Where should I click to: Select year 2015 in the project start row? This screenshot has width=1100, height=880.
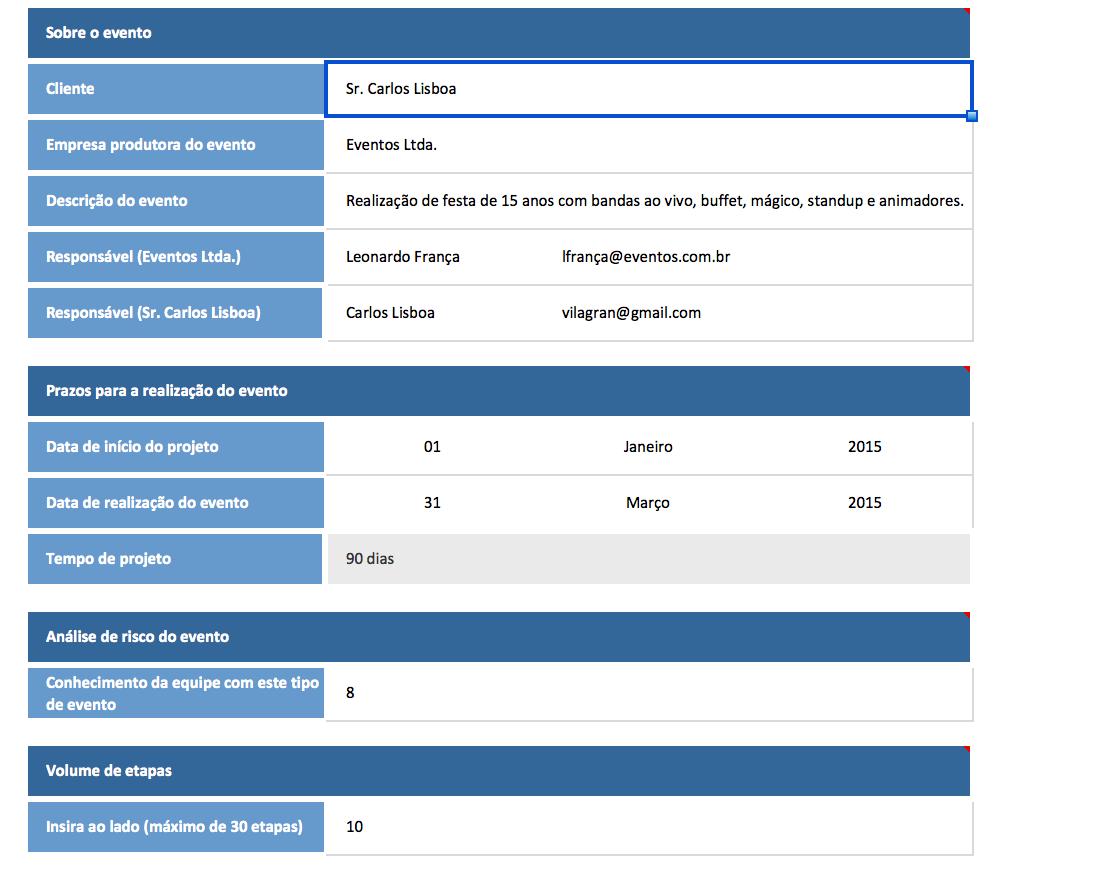[x=864, y=447]
